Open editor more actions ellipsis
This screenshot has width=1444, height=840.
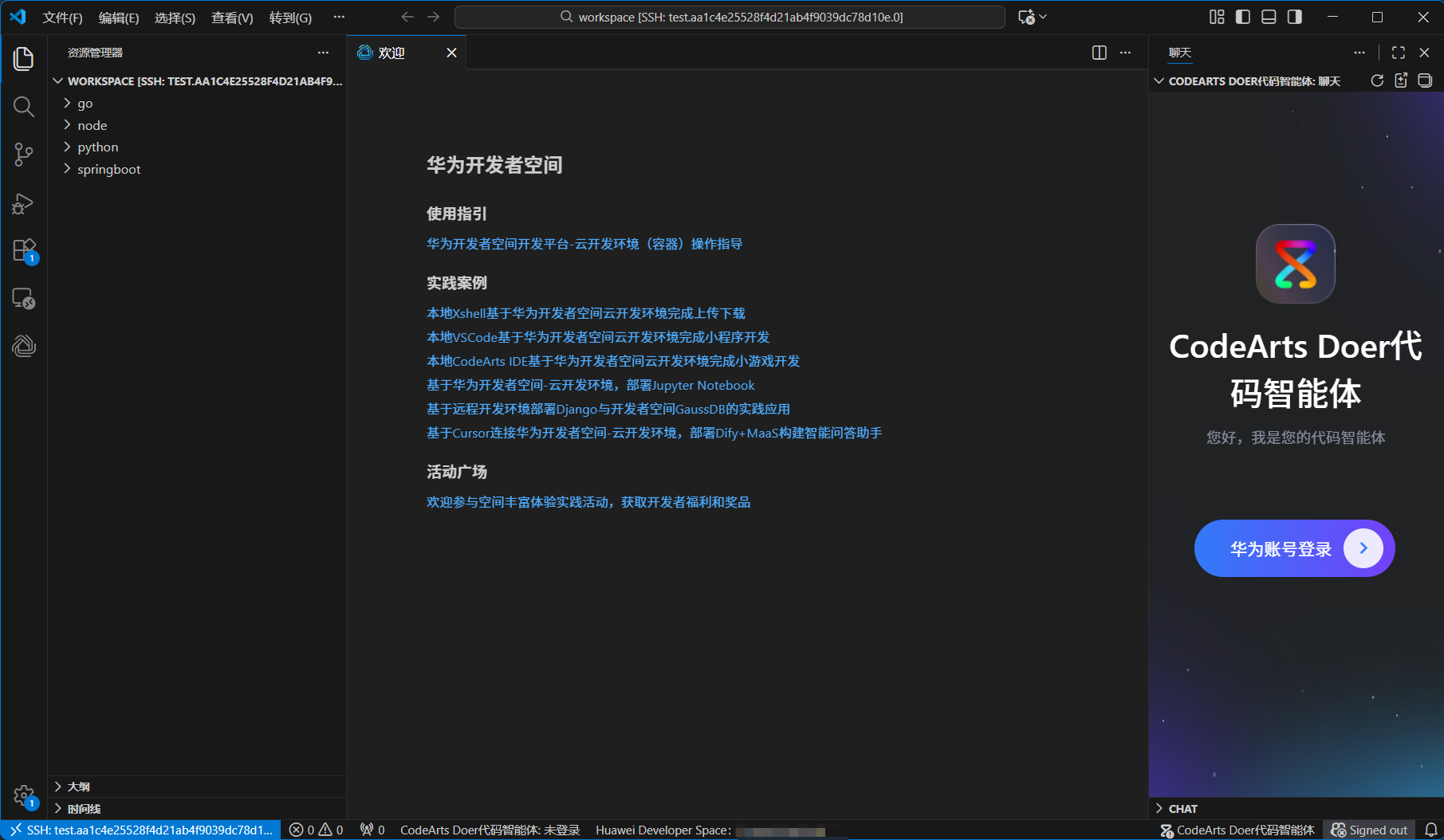[1125, 53]
